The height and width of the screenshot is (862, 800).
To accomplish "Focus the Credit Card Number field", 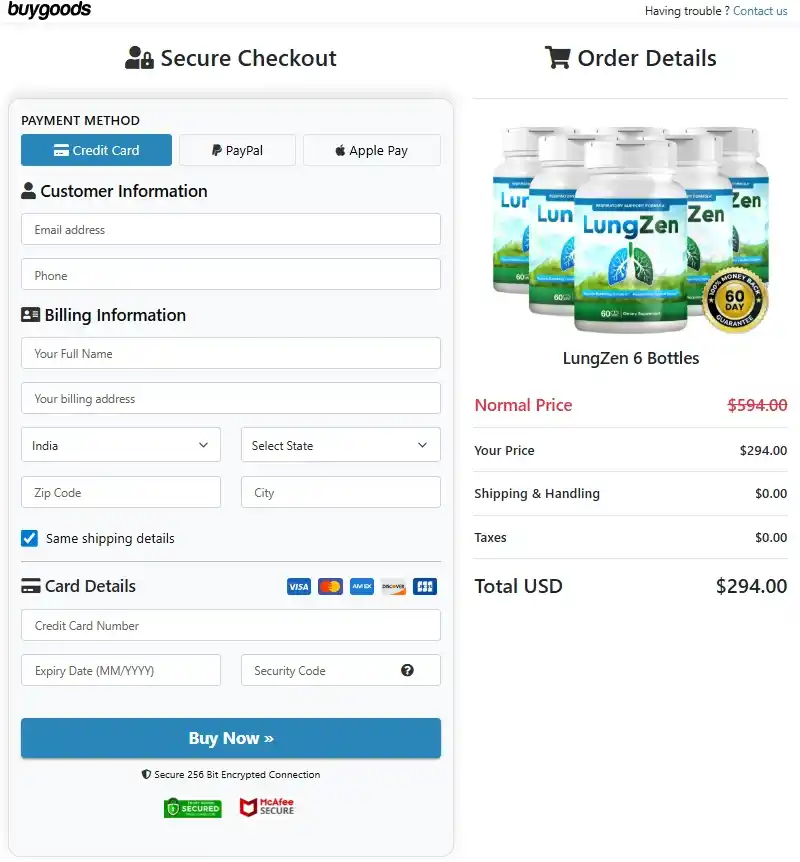I will click(230, 626).
